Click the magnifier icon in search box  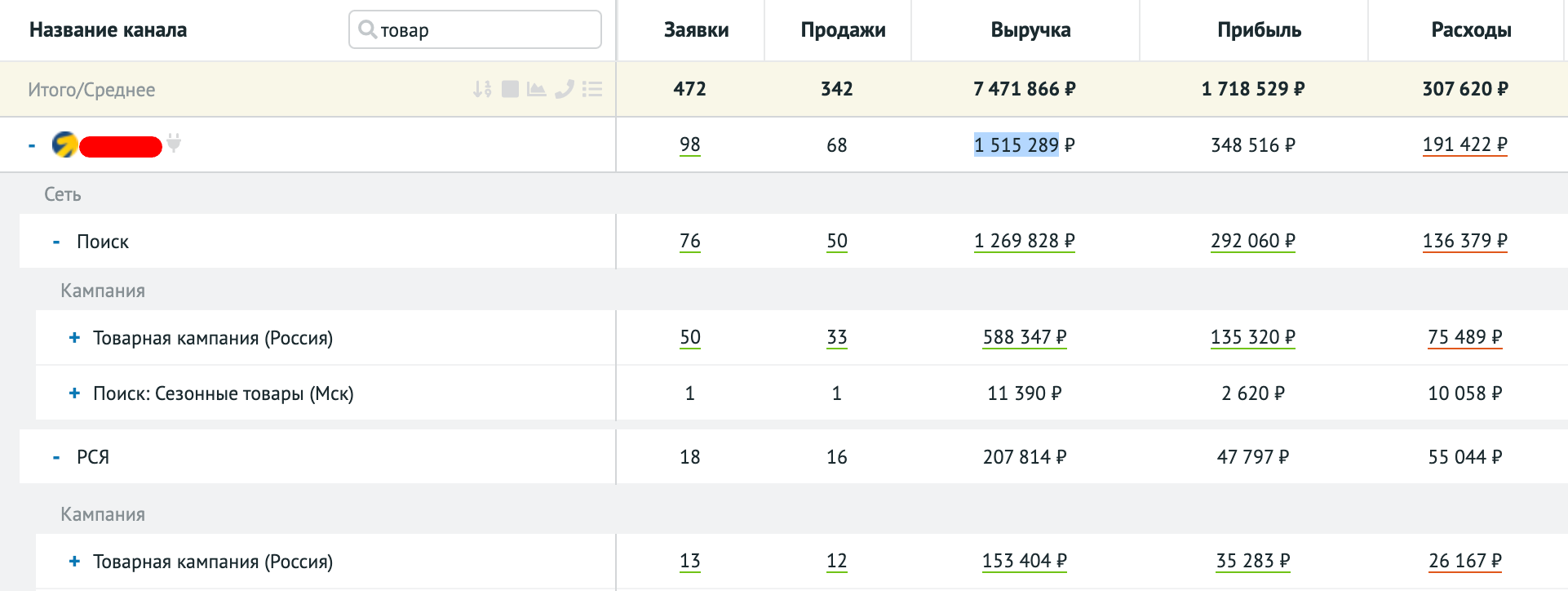point(367,29)
